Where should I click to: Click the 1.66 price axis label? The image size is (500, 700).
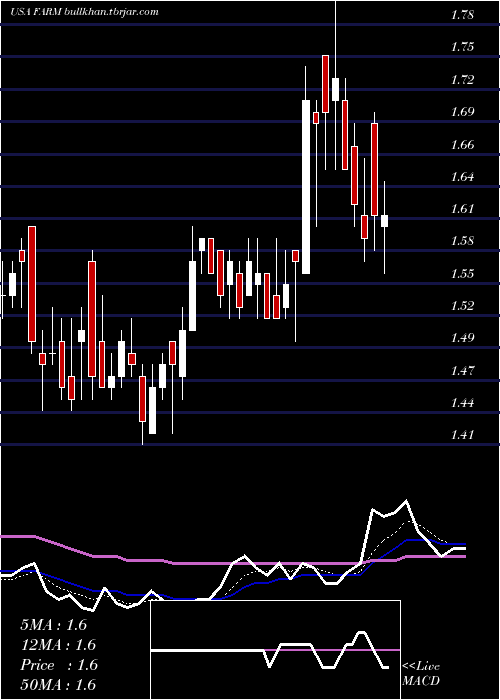[x=462, y=145]
